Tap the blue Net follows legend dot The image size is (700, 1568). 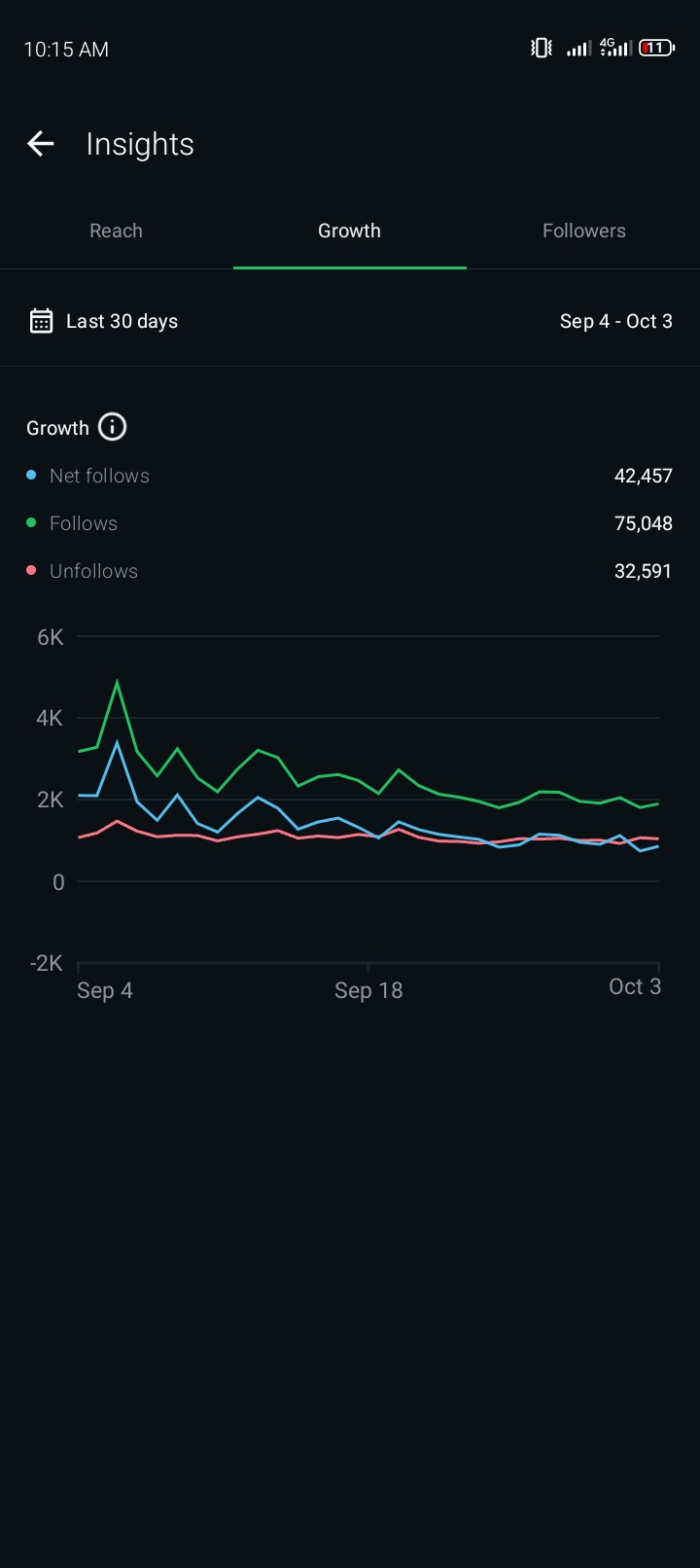coord(31,476)
